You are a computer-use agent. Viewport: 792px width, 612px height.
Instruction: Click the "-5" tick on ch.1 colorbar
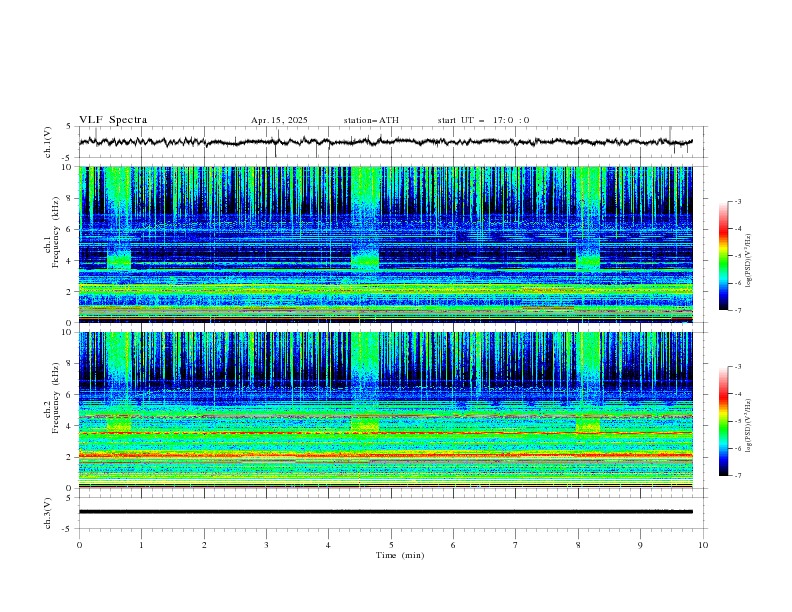(x=738, y=256)
